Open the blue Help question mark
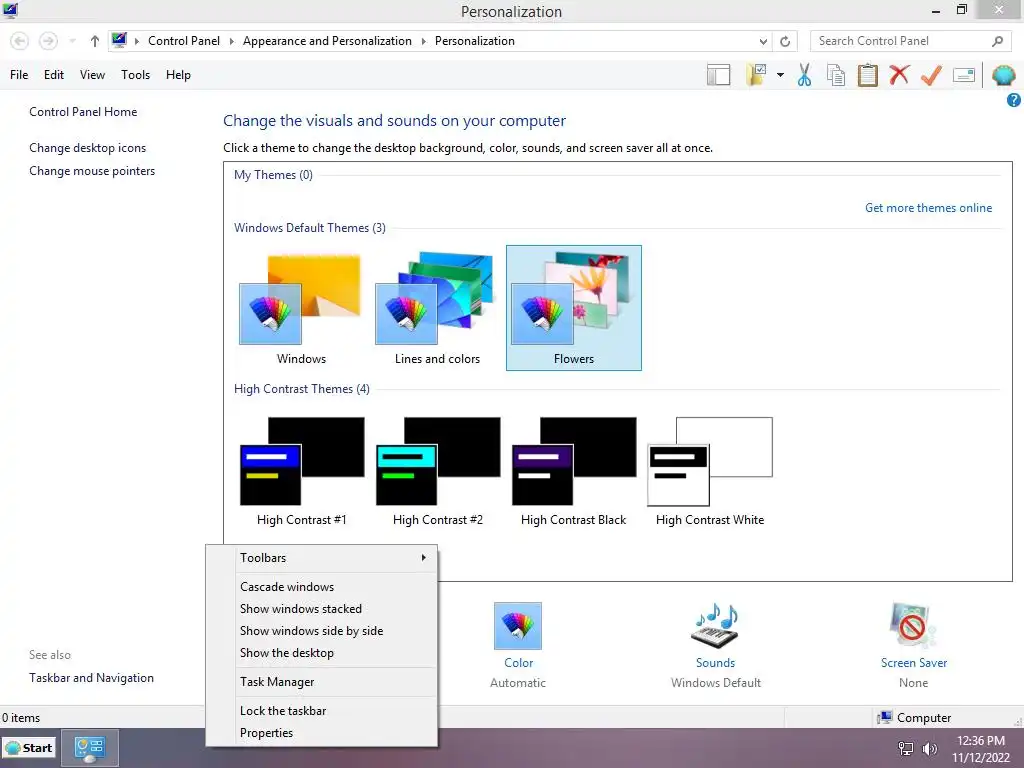Screen dimensions: 1024x768 [x=1014, y=100]
